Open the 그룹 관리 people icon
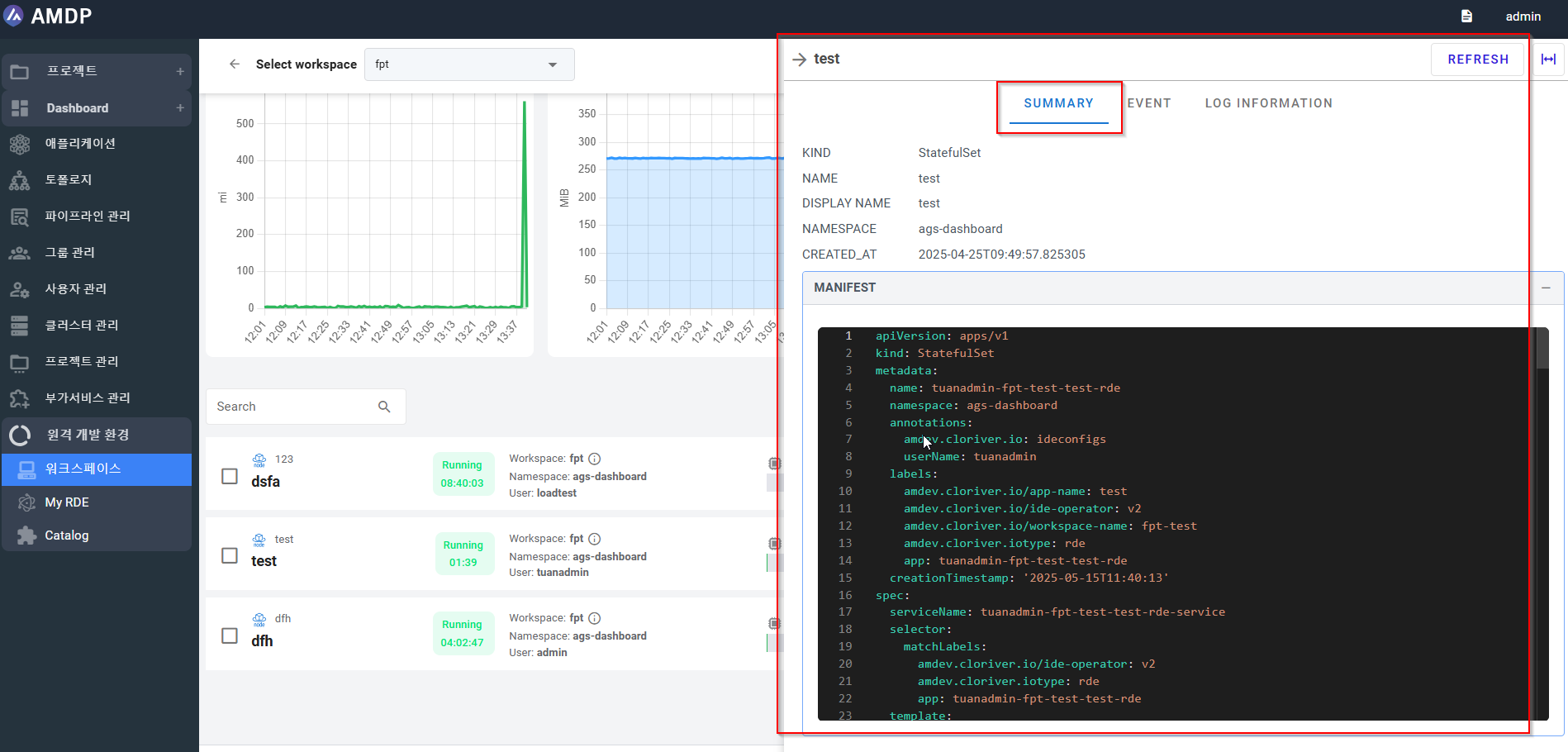 (x=20, y=253)
